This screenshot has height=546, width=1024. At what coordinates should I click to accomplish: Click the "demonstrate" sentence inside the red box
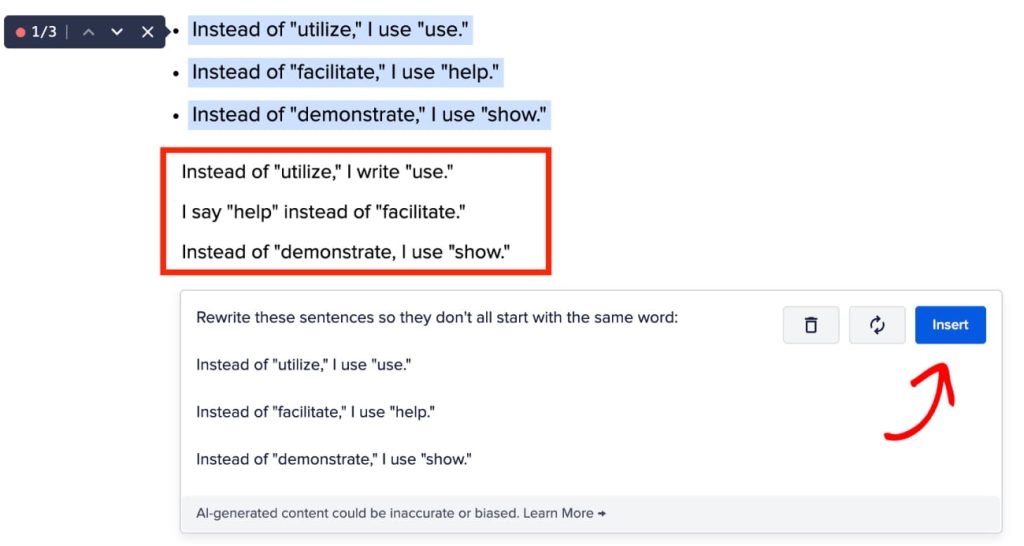click(x=345, y=252)
